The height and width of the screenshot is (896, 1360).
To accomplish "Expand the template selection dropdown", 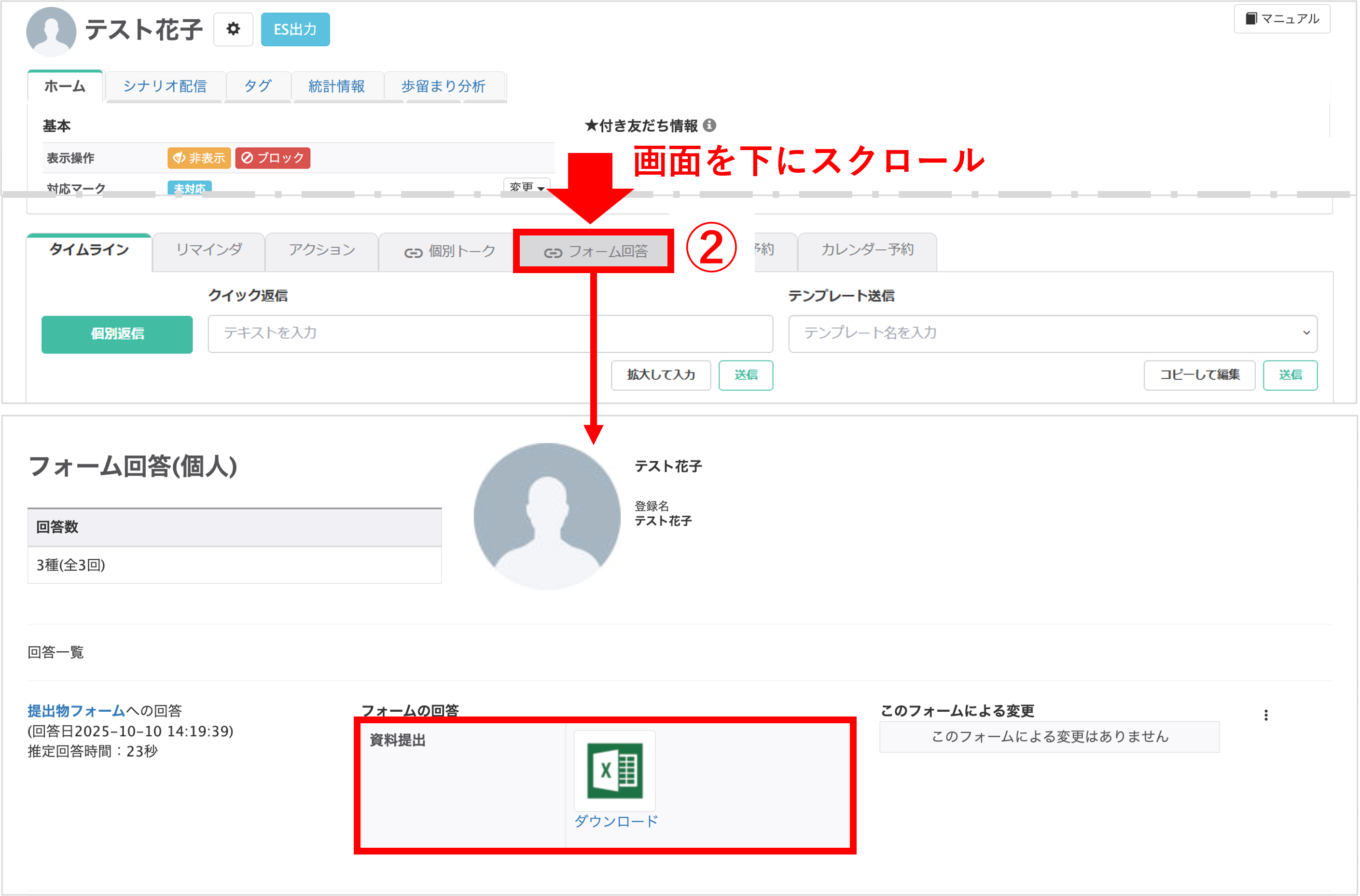I will pyautogui.click(x=1307, y=333).
